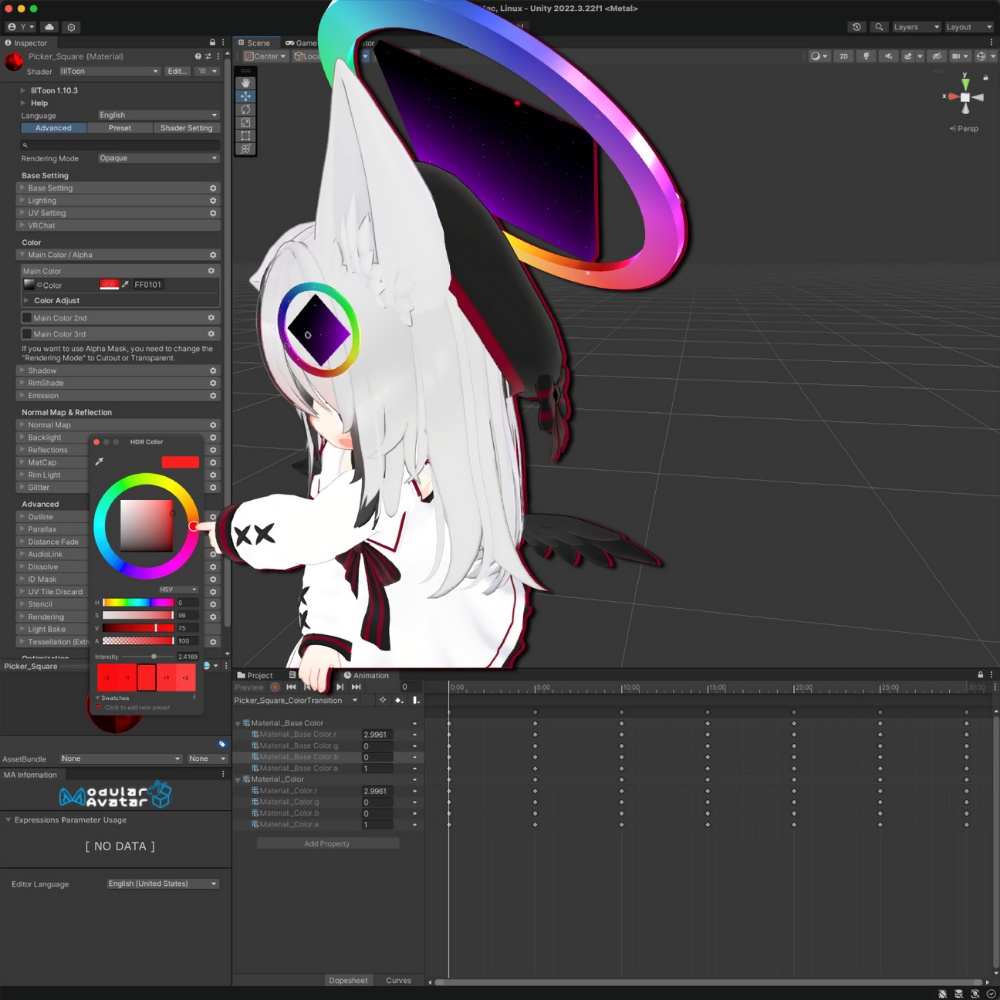Open Main Color red swatch
Viewport: 1000px width, 1000px height.
(110, 284)
